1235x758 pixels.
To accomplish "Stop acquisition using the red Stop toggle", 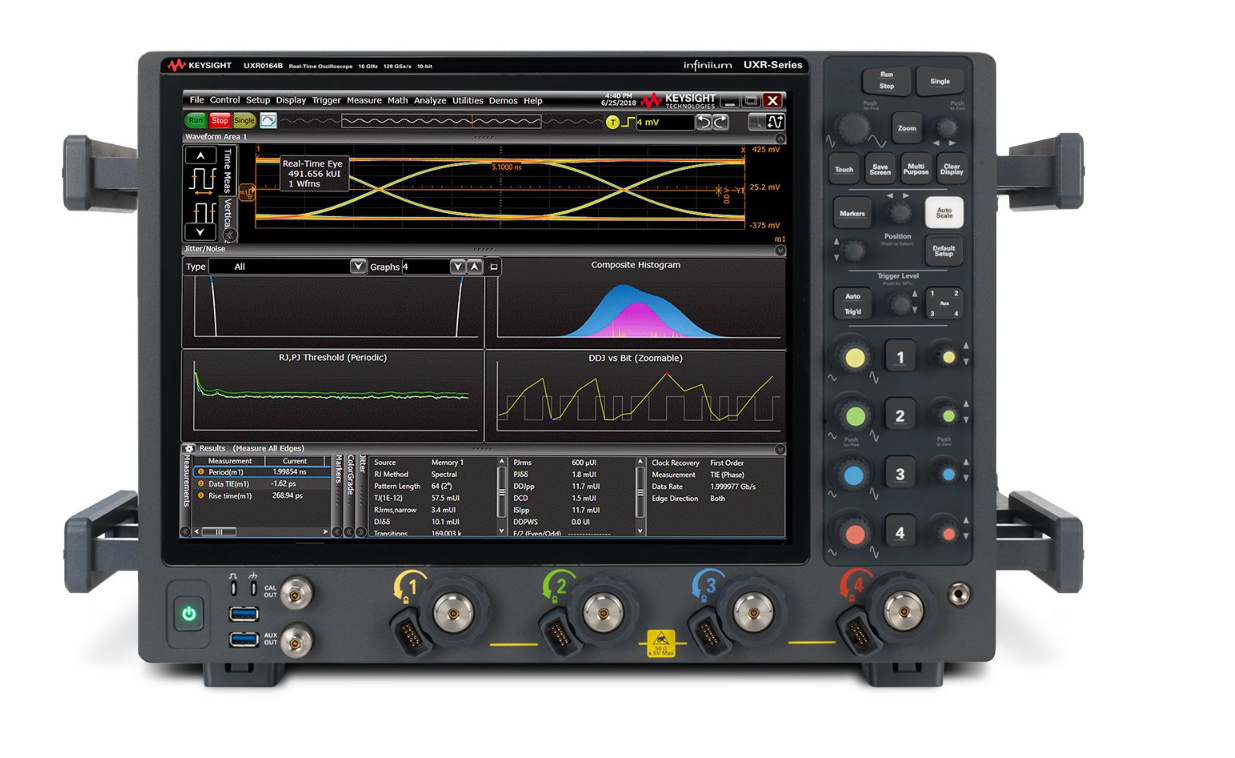I will (x=220, y=120).
